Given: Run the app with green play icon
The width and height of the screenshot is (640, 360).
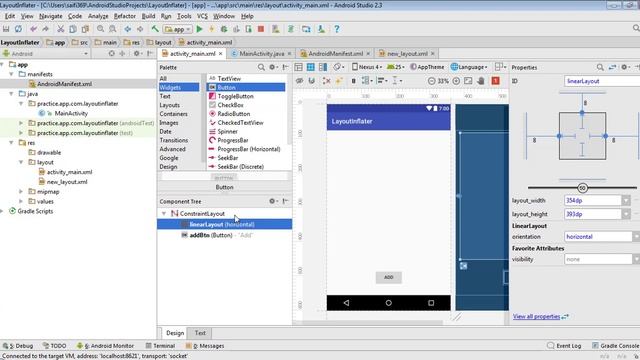Looking at the screenshot, I should click(199, 29).
